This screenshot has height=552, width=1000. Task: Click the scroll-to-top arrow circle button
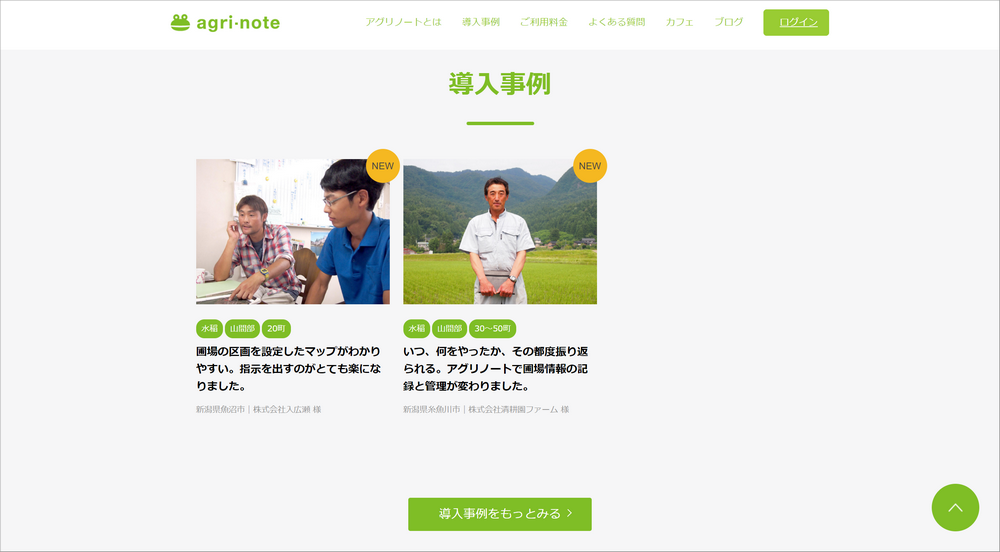(955, 507)
